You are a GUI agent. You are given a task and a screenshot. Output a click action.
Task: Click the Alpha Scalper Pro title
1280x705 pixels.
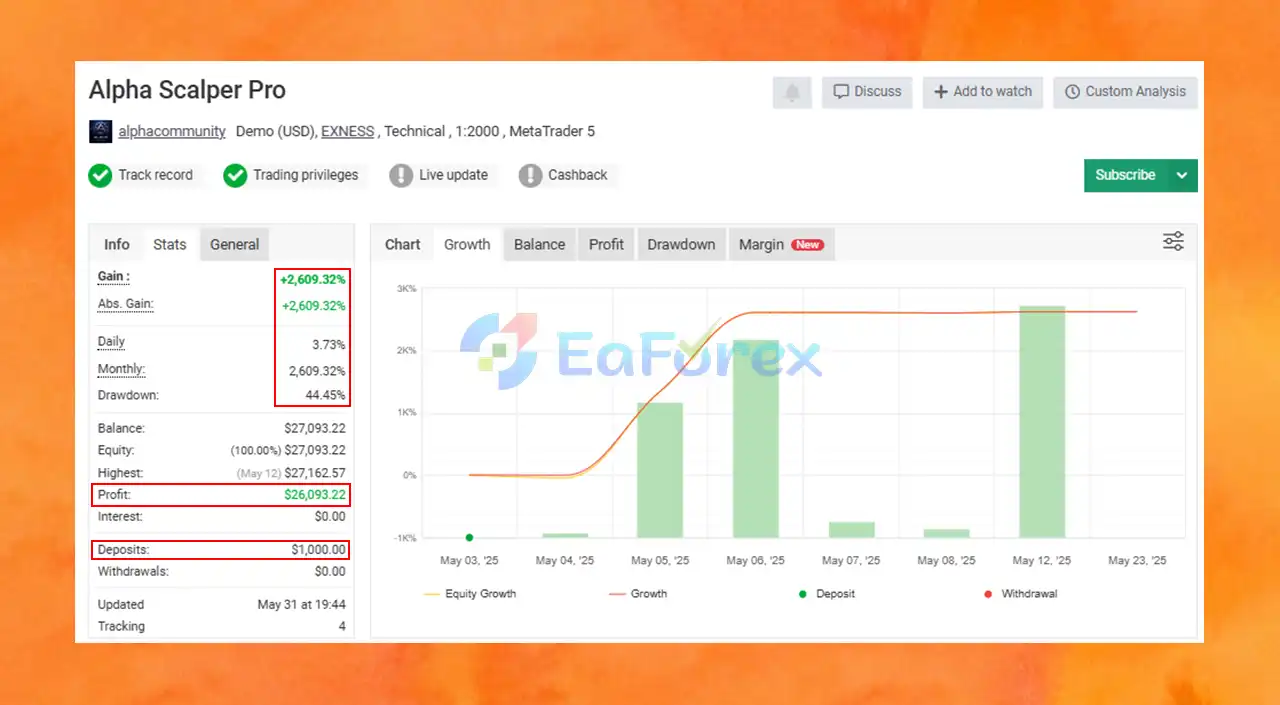pyautogui.click(x=187, y=90)
